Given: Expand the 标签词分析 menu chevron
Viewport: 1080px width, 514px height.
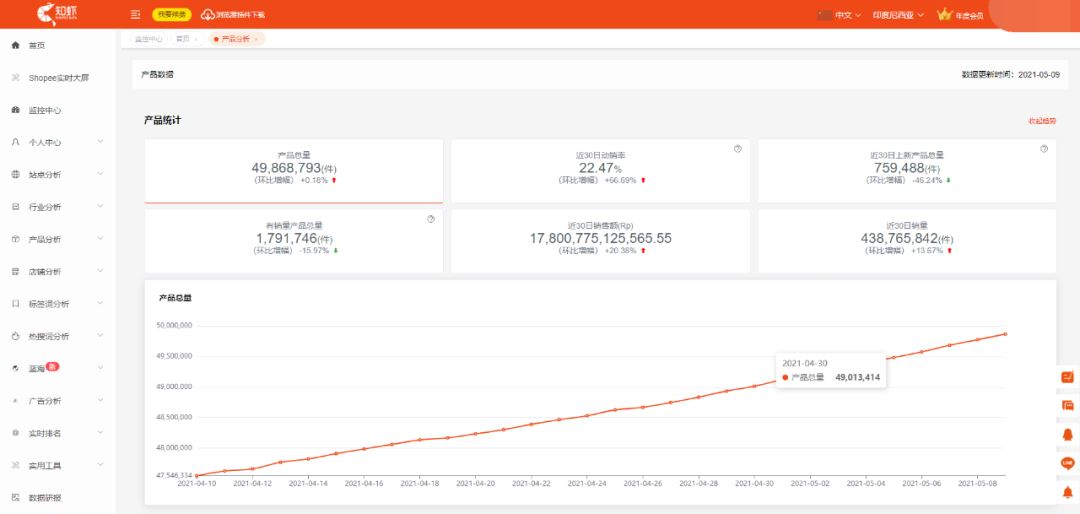Looking at the screenshot, I should tap(101, 304).
